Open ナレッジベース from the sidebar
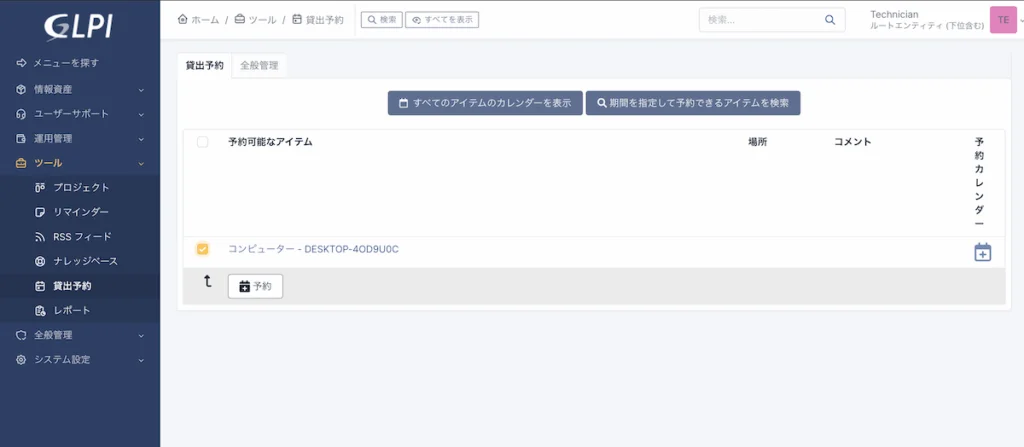 85,261
